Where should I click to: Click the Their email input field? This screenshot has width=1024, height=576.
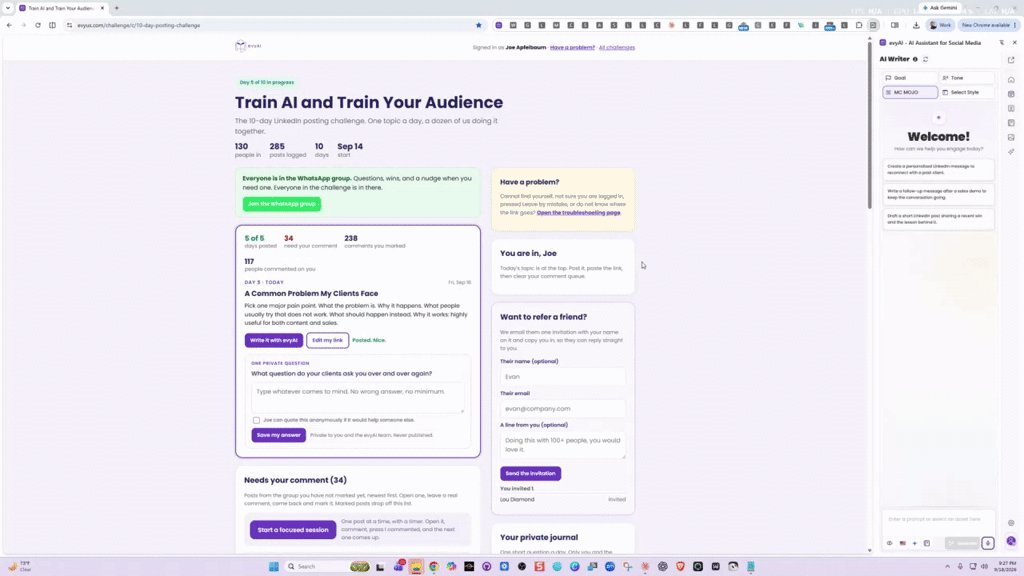(562, 409)
